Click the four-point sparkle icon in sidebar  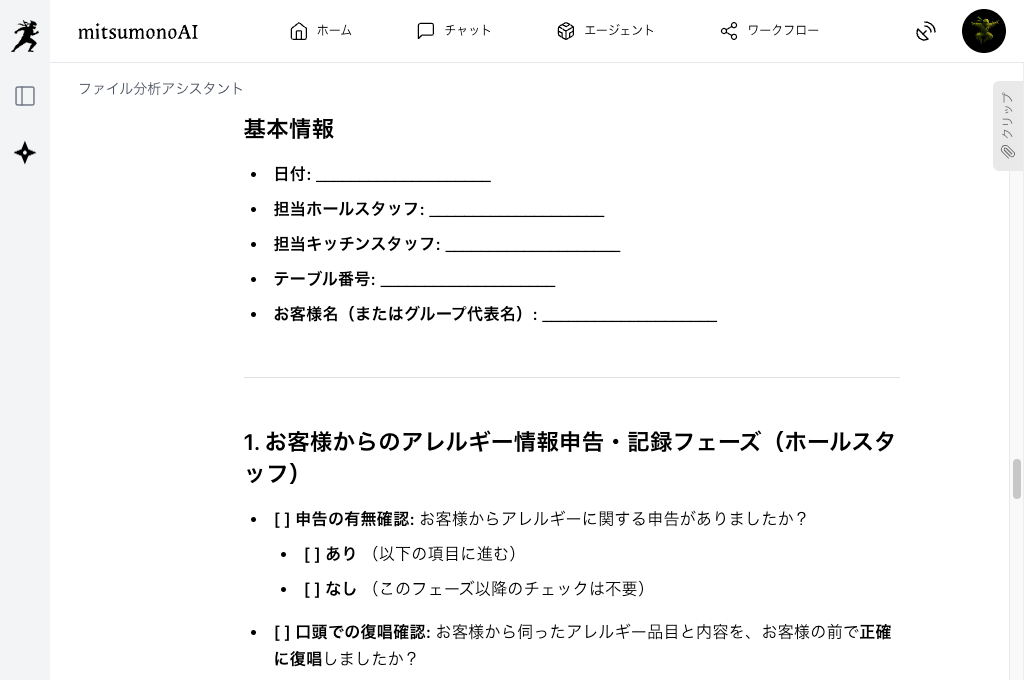tap(25, 153)
